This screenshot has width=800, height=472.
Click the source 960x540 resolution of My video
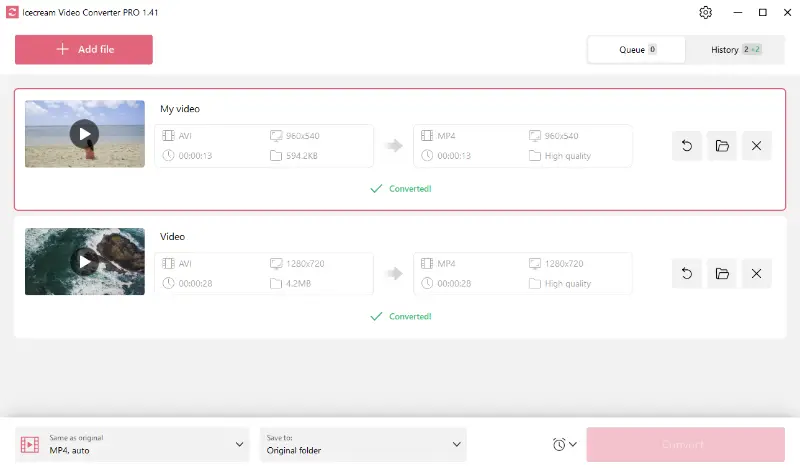(303, 136)
